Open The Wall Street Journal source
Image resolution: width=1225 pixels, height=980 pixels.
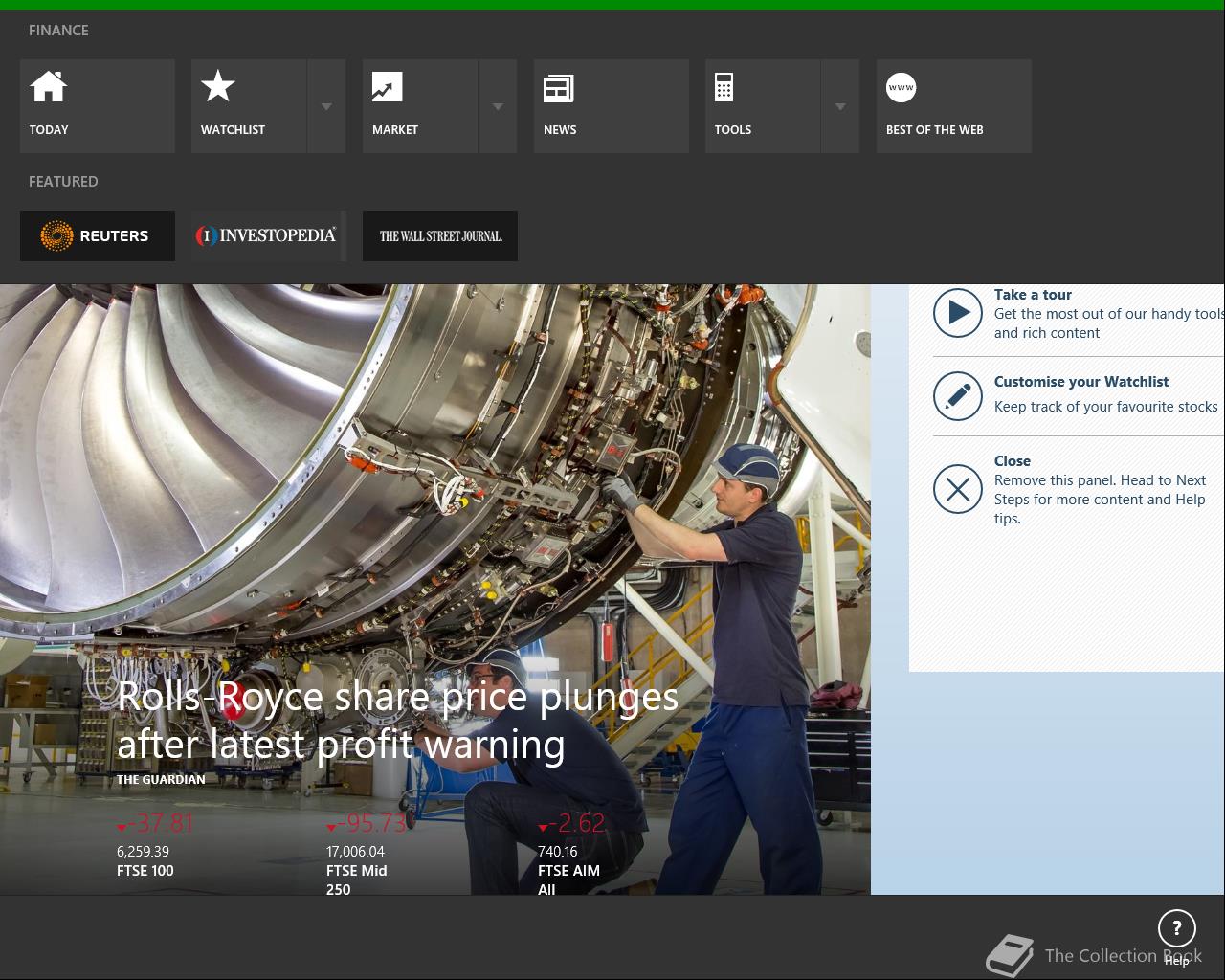tap(439, 235)
